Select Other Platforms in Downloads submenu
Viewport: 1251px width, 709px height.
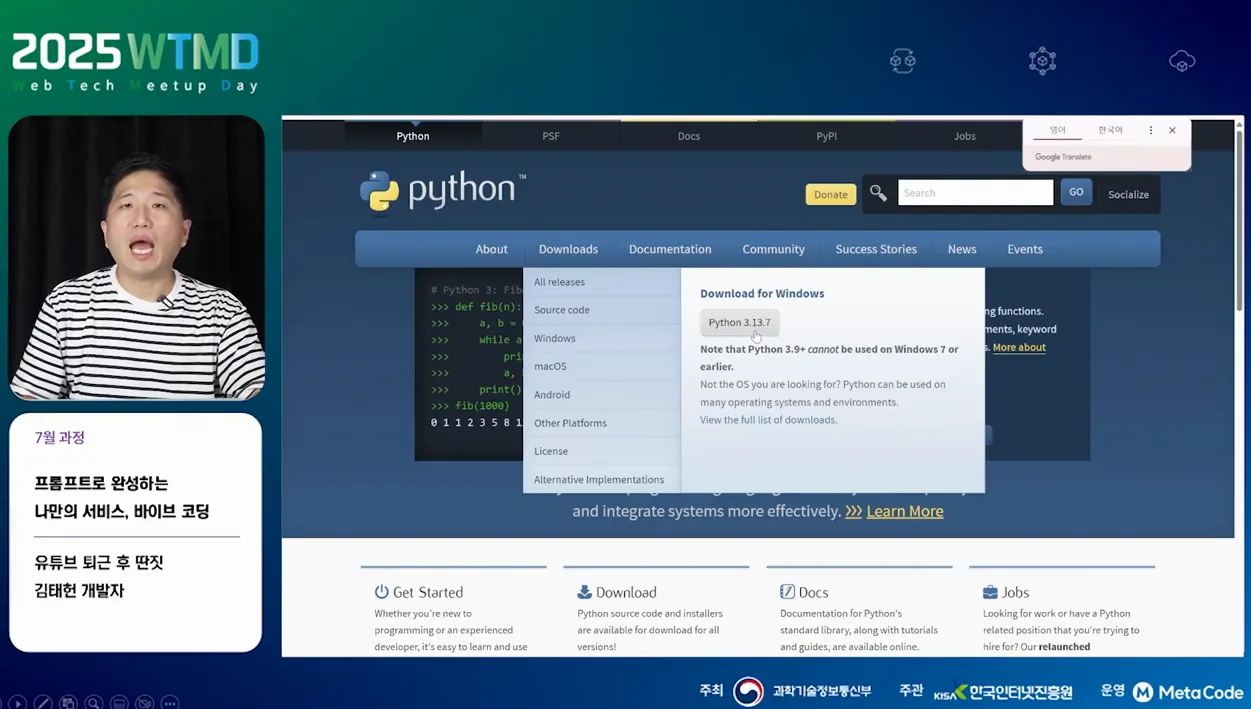pos(601,423)
